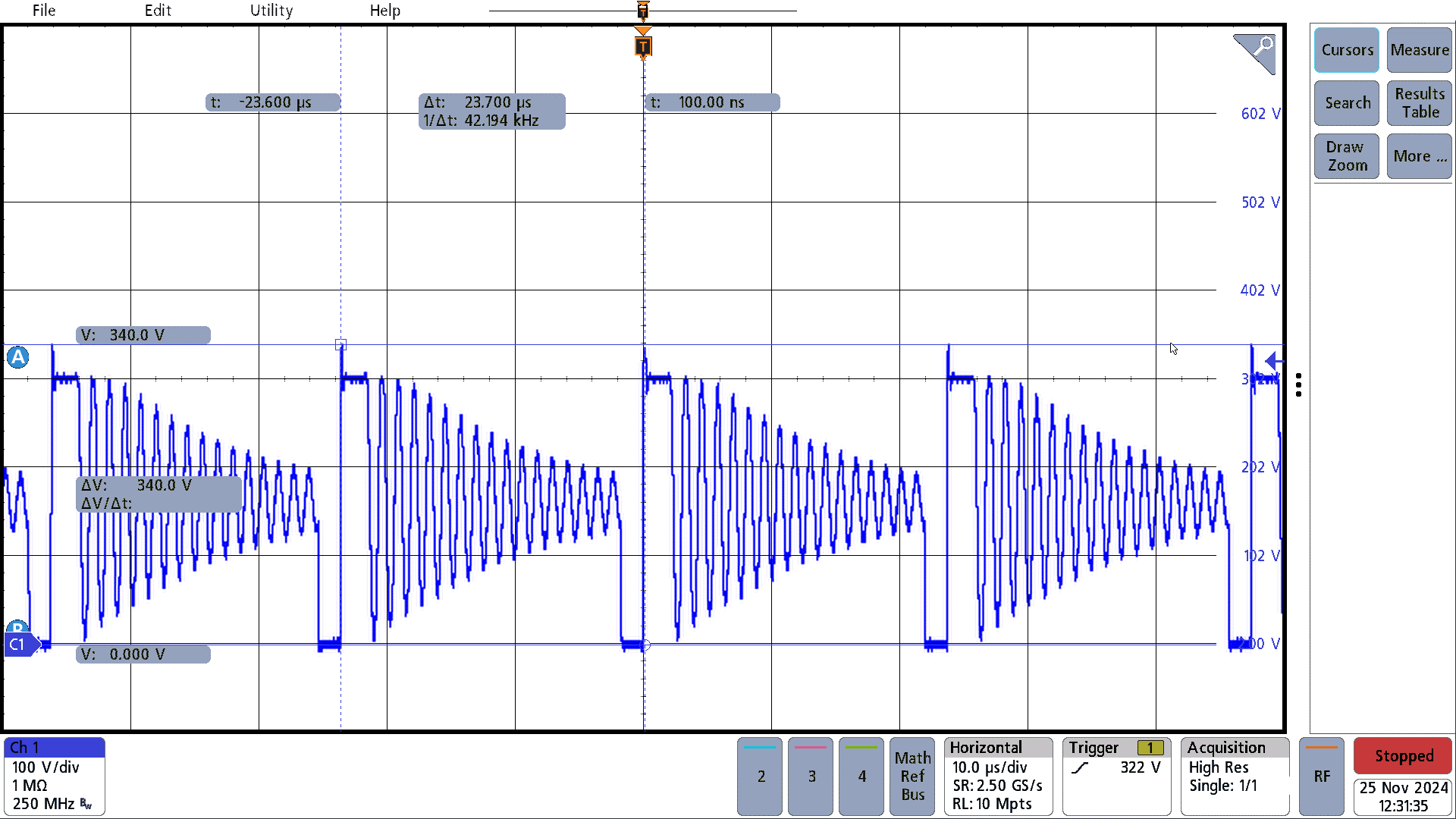
Task: Add Math Ref Bus waveform
Action: pyautogui.click(x=912, y=777)
